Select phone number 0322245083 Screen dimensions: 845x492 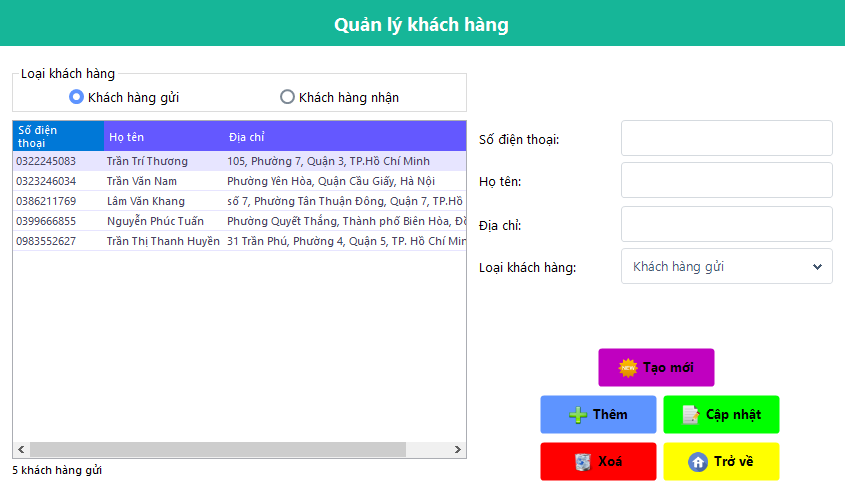46,161
